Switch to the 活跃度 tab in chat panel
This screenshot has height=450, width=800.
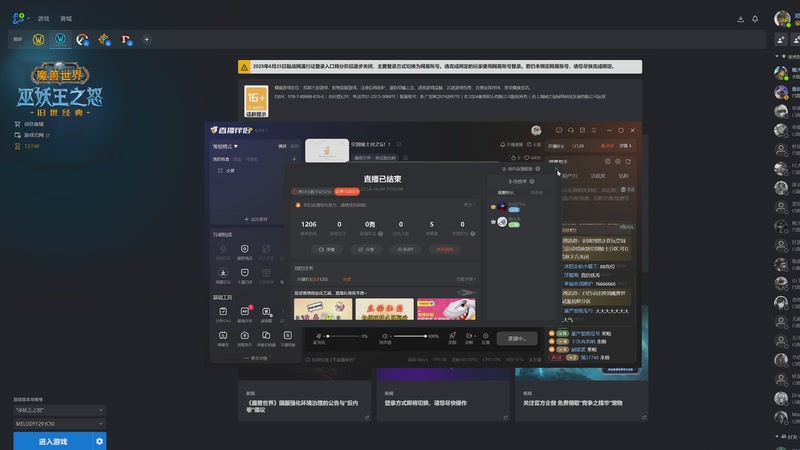pos(597,176)
